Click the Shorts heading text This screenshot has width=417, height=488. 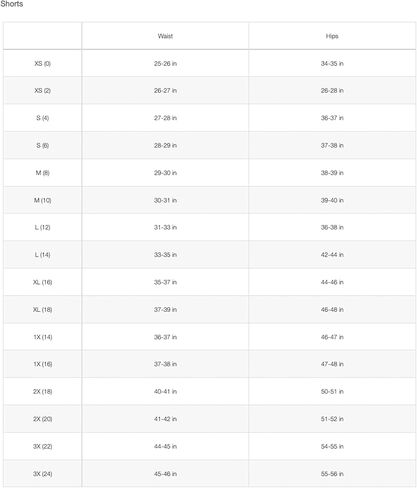(12, 4)
